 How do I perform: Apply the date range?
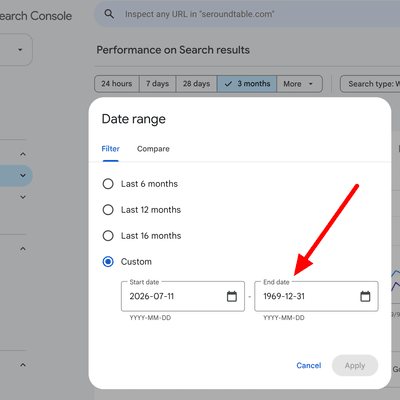(x=355, y=365)
